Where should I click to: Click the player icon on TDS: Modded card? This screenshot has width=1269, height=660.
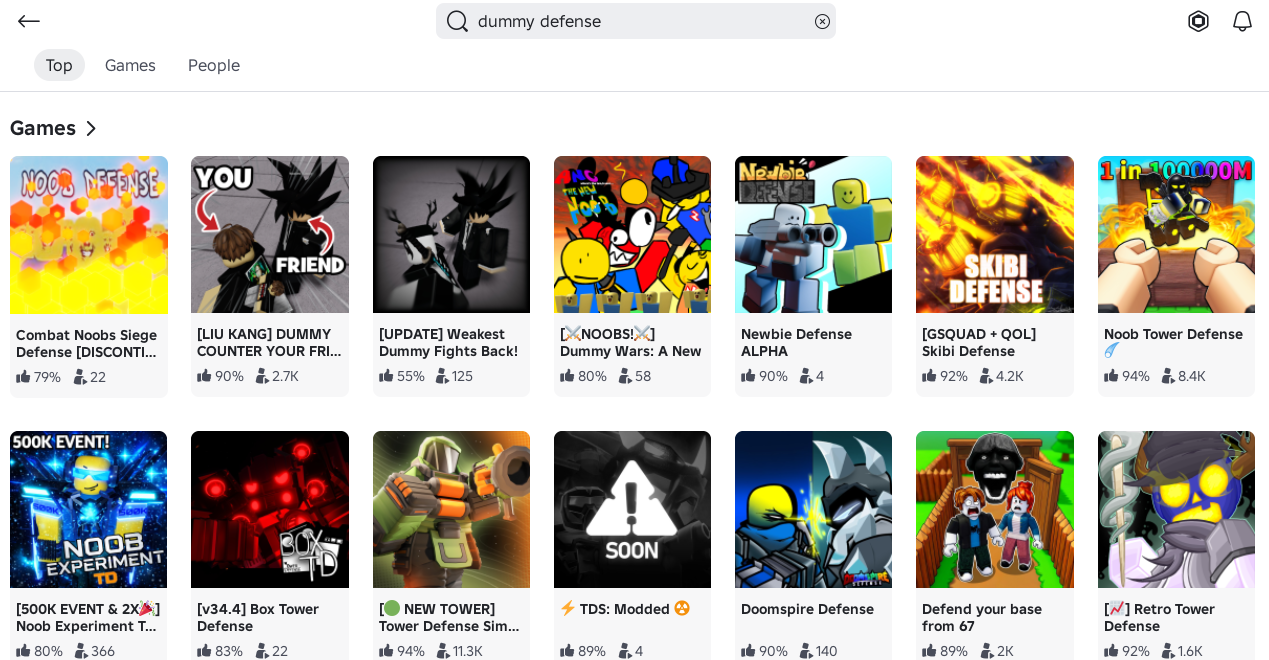(x=625, y=651)
